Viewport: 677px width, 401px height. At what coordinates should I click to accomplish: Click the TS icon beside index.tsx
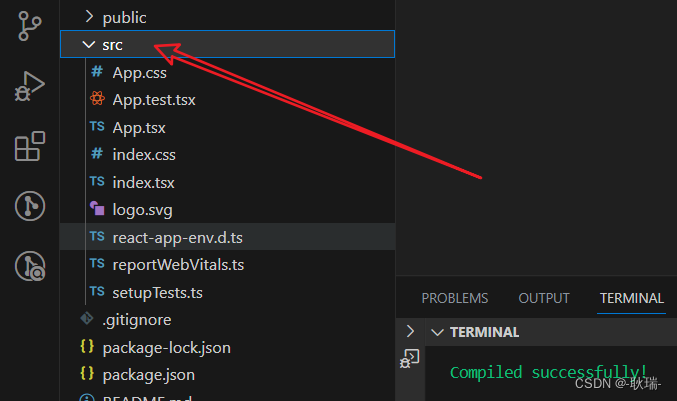click(97, 181)
